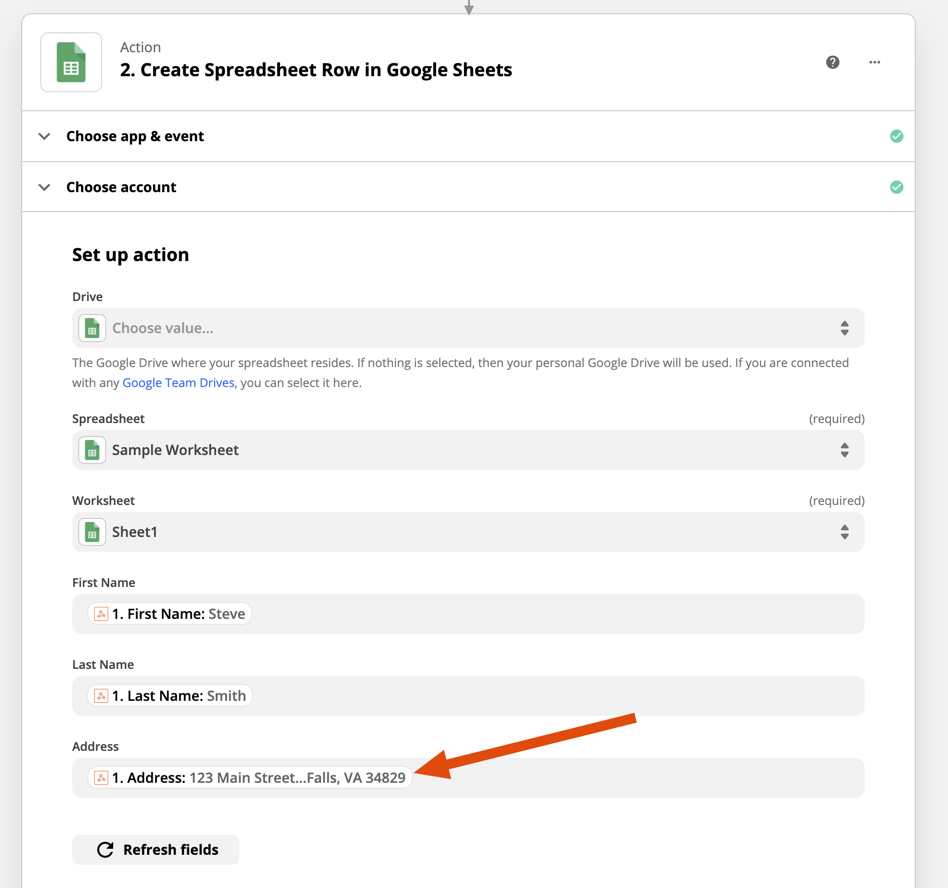Click the Address field label

(x=96, y=747)
